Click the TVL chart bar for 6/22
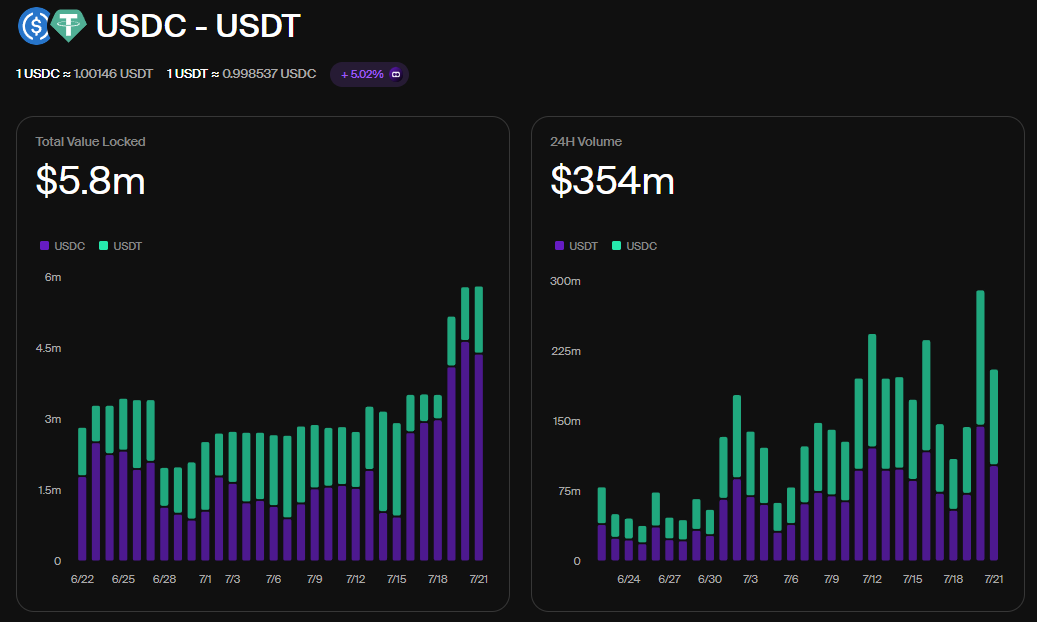Viewport: 1037px width, 622px height. tap(82, 494)
